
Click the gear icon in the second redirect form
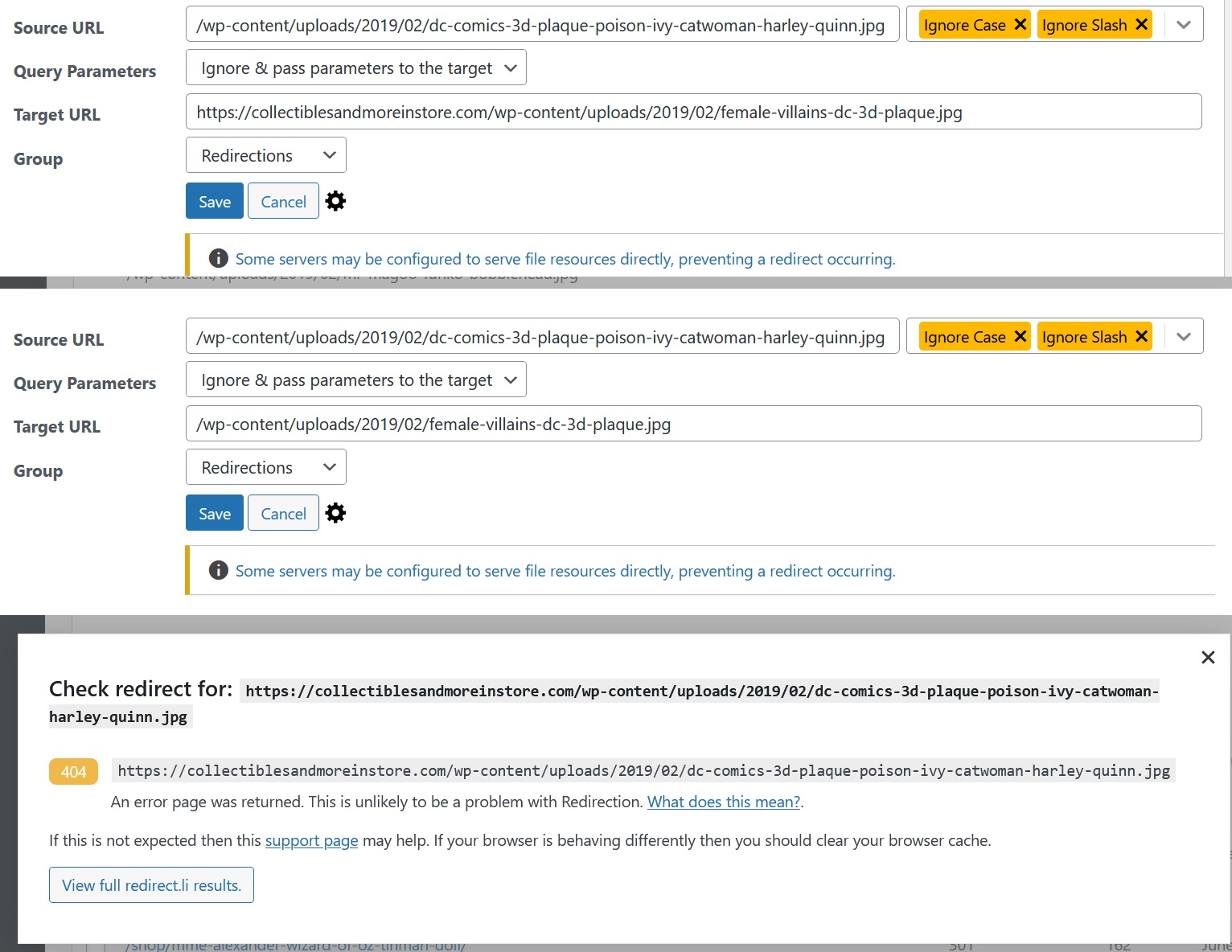coord(335,513)
